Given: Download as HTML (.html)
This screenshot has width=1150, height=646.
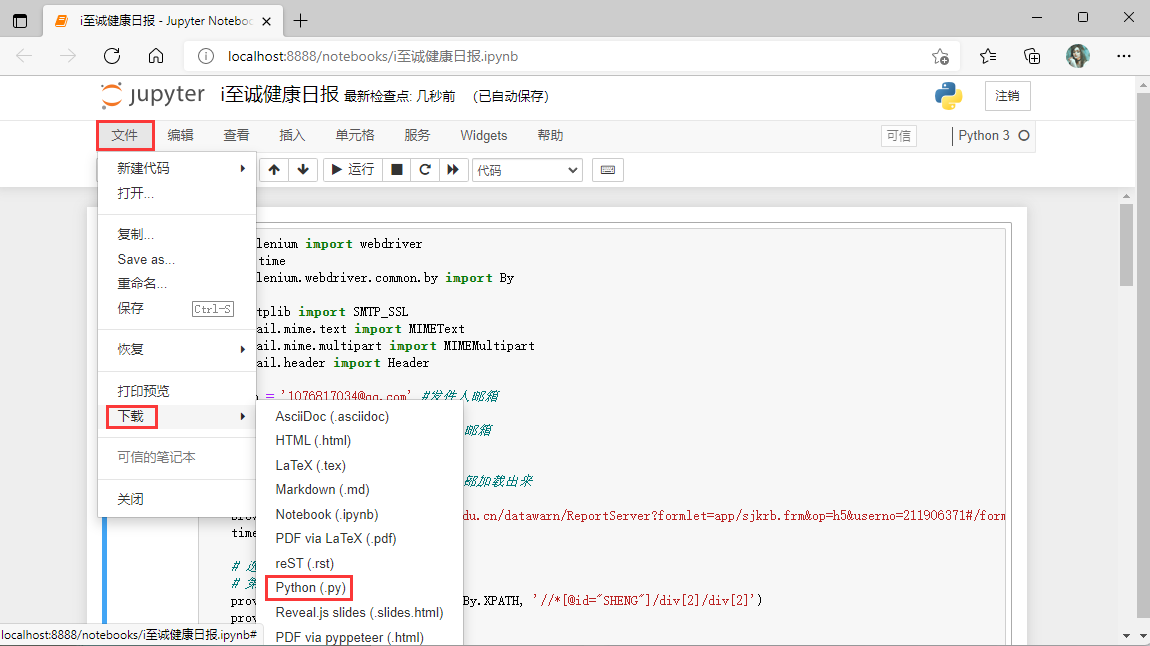Looking at the screenshot, I should [x=360, y=441].
